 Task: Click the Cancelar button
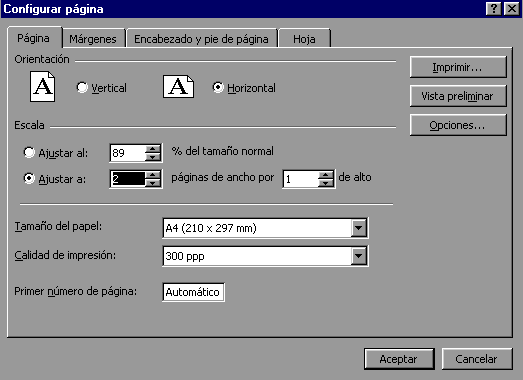point(477,359)
